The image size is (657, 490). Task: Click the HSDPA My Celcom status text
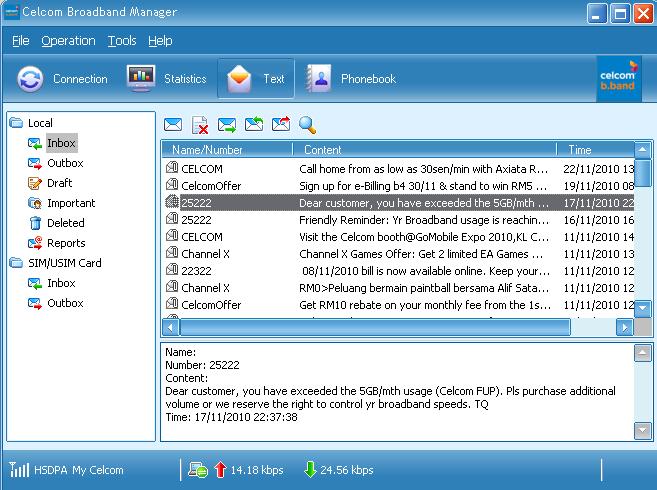pyautogui.click(x=79, y=470)
